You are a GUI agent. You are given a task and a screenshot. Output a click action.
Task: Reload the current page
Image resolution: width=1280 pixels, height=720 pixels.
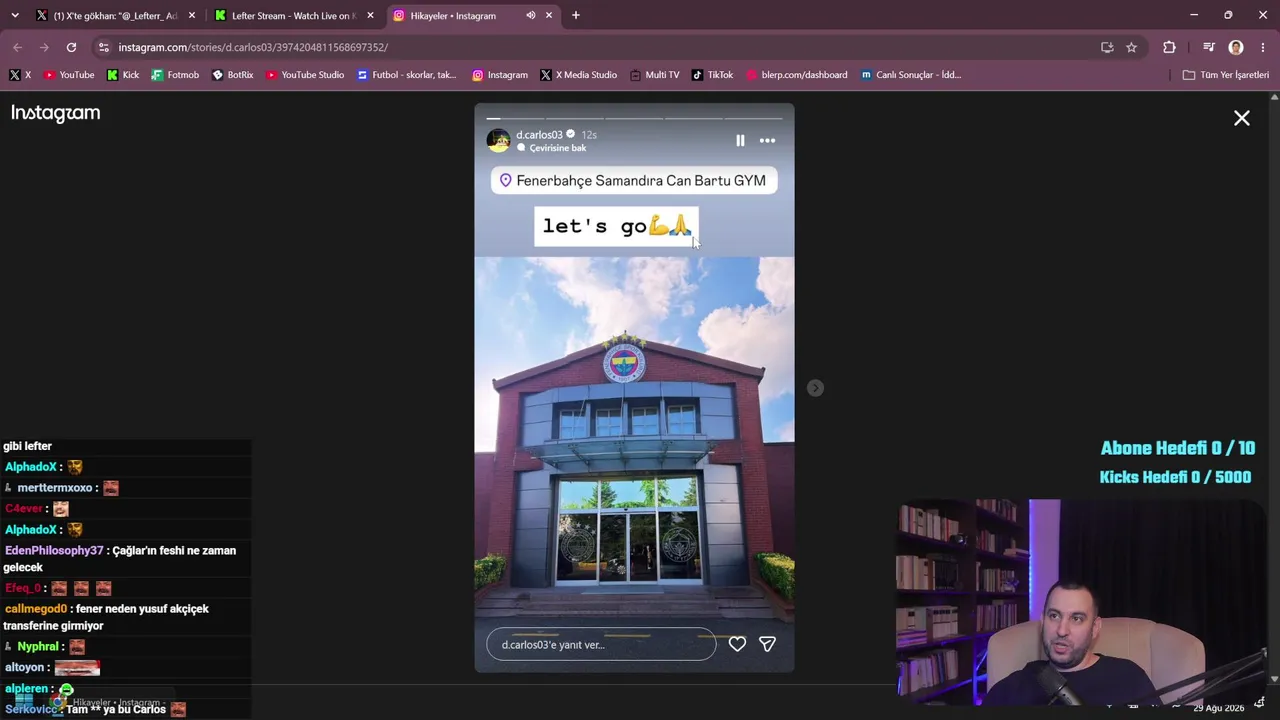point(71,47)
